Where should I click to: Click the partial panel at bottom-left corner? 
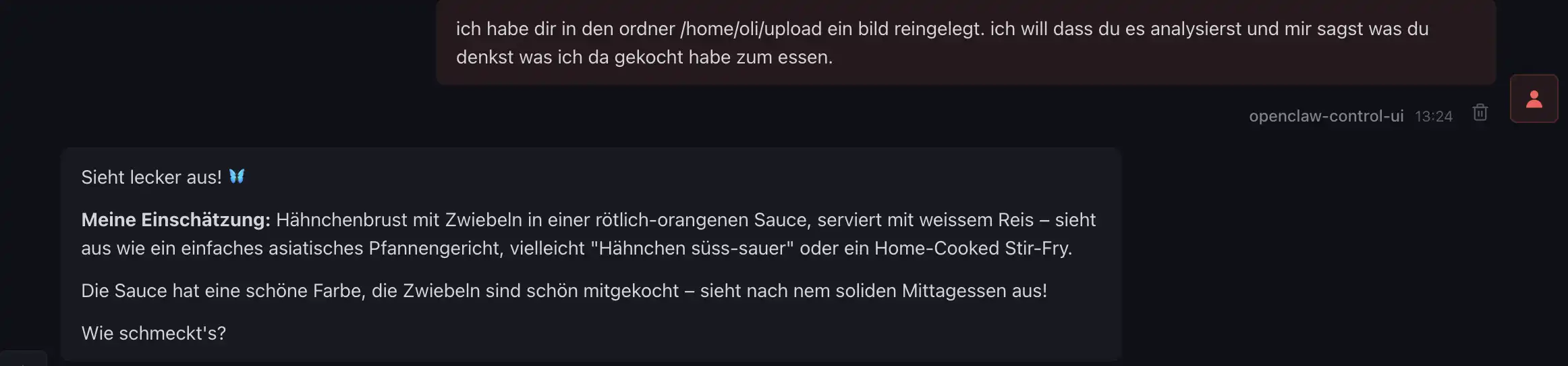(23, 359)
